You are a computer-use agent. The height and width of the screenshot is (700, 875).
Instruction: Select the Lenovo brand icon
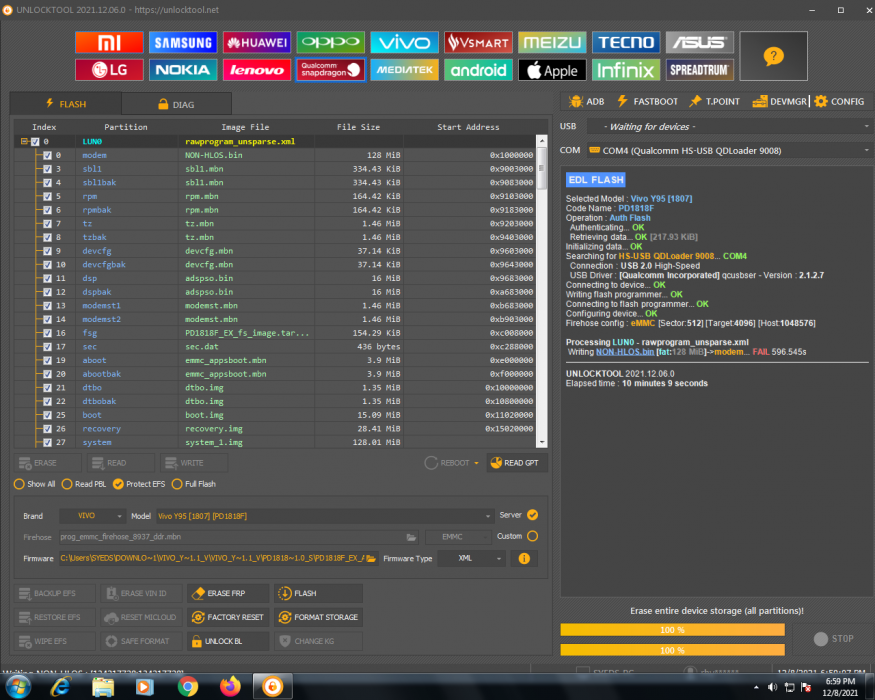click(257, 70)
